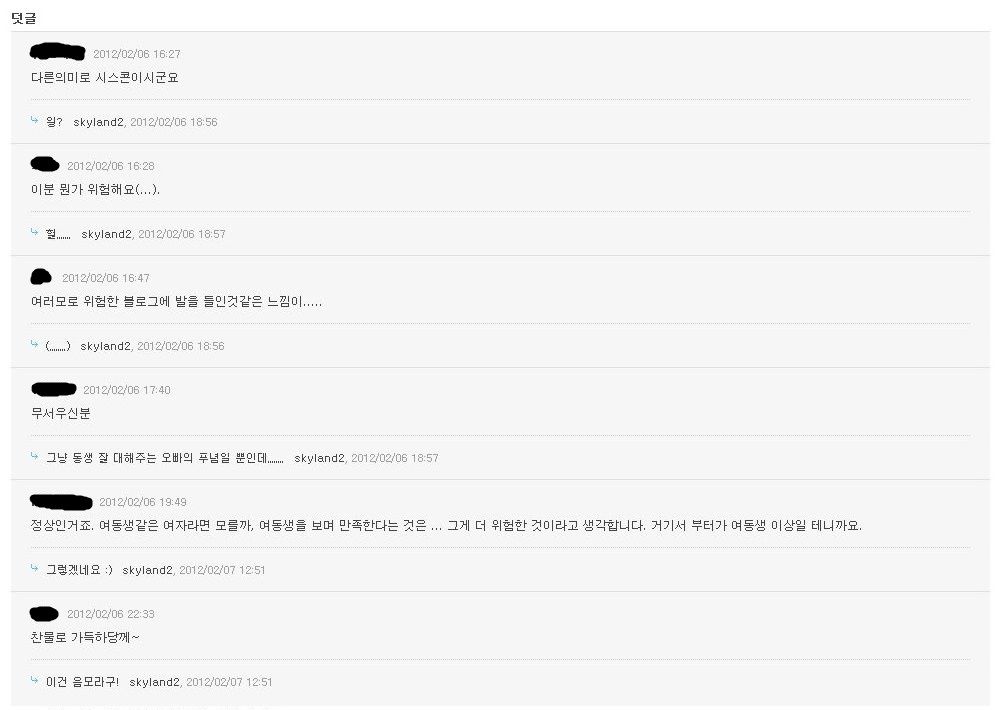
Task: Click the redacted name above '무서우신분' comment
Action: click(x=53, y=388)
